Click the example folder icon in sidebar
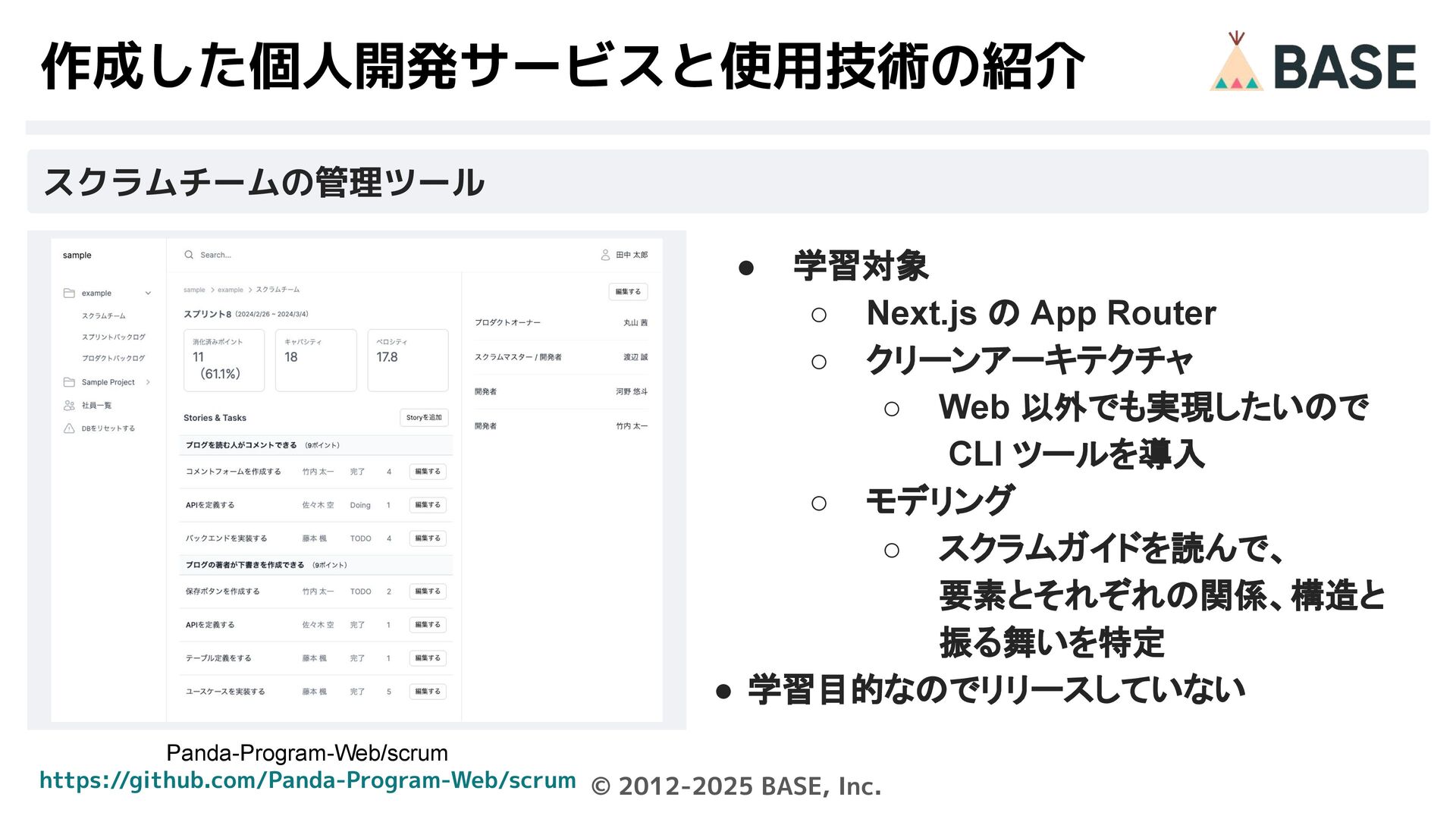The height and width of the screenshot is (819, 1456). click(x=69, y=293)
